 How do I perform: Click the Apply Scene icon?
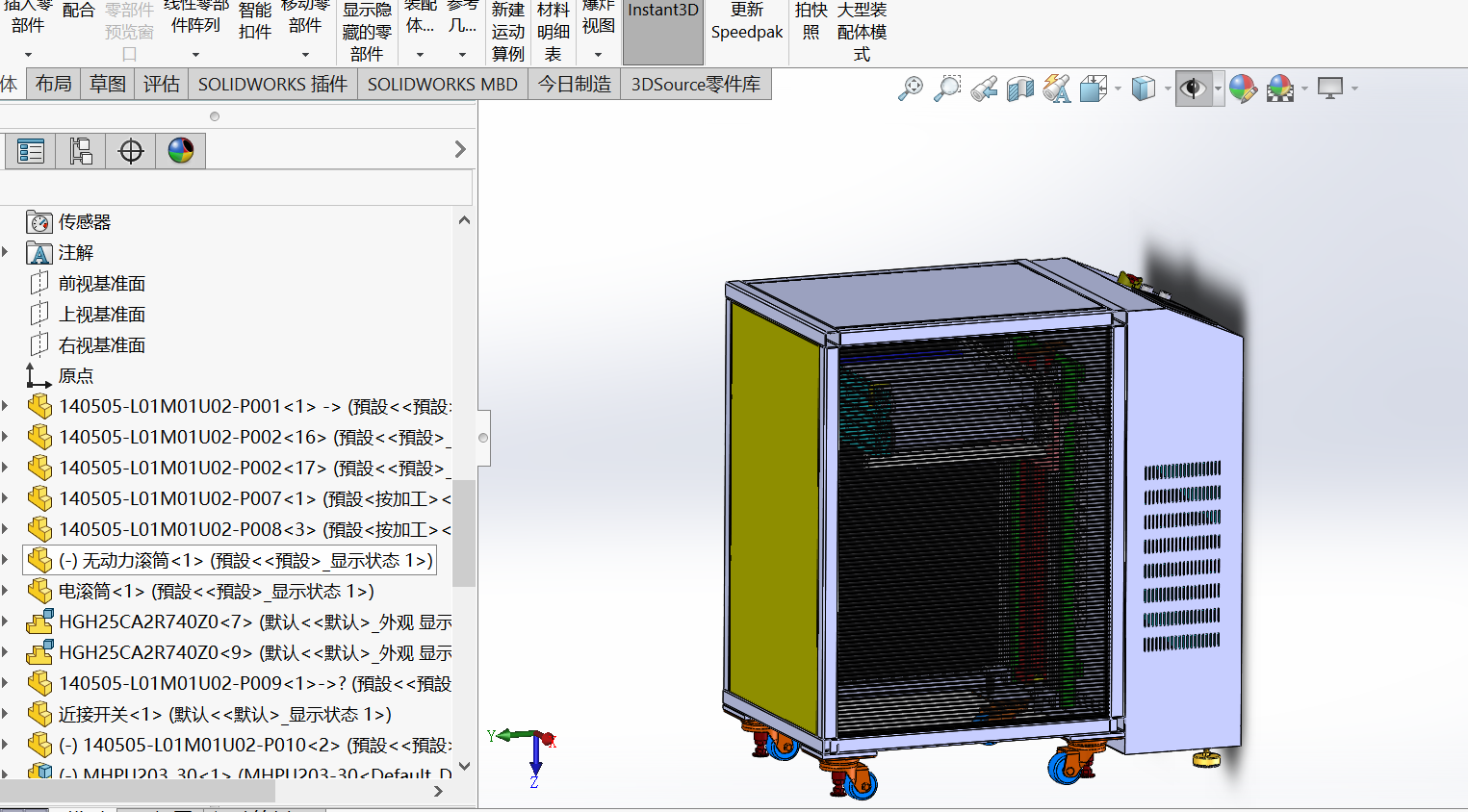tap(1280, 89)
